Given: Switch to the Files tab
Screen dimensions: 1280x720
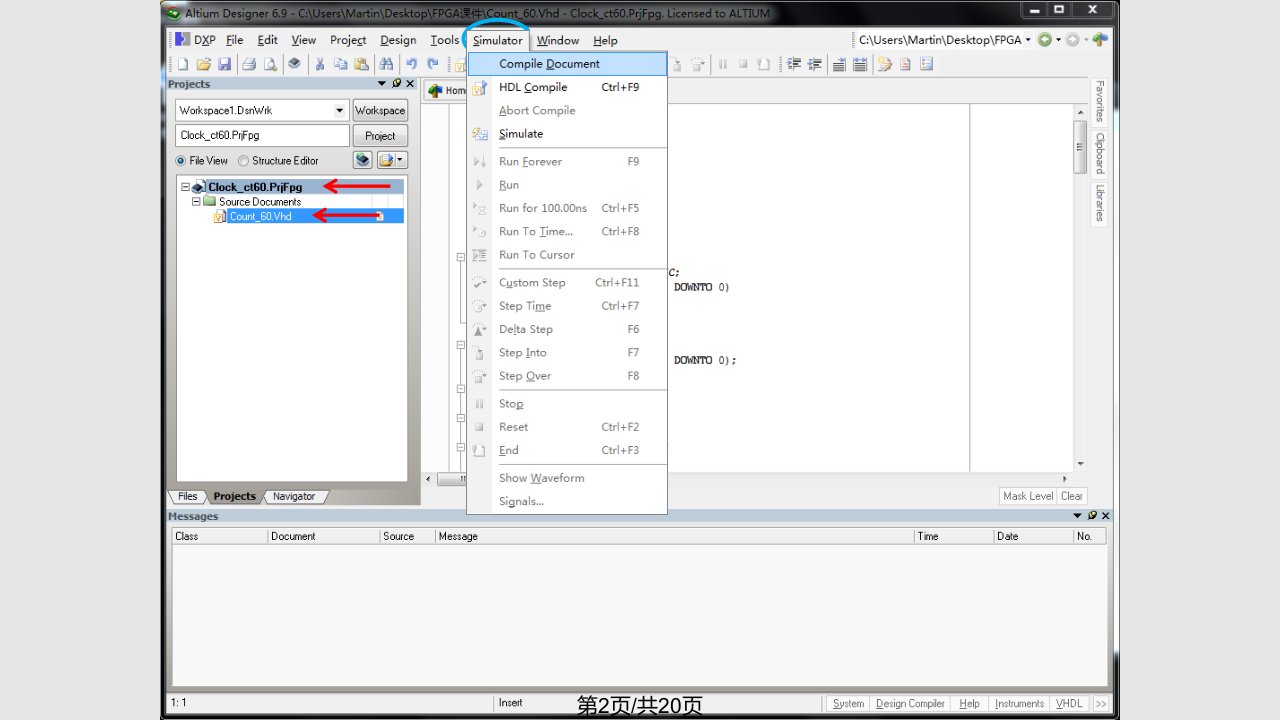Looking at the screenshot, I should click(x=188, y=496).
